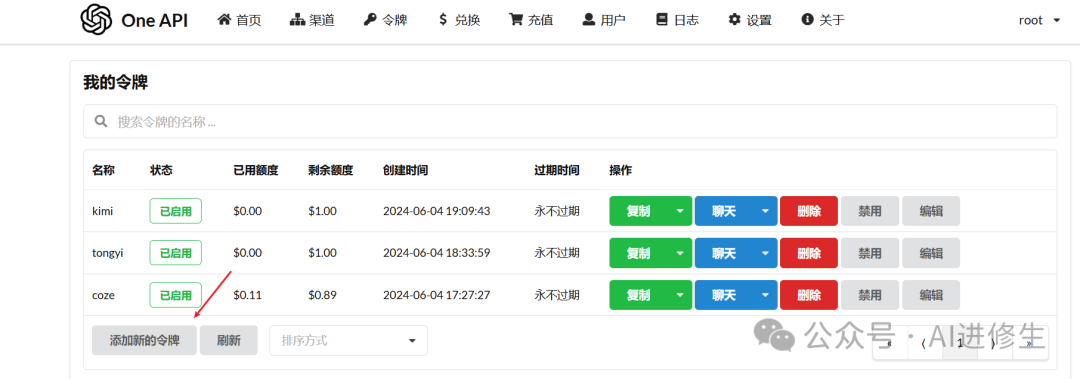
Task: Edit the tongyi token
Action: 931,253
